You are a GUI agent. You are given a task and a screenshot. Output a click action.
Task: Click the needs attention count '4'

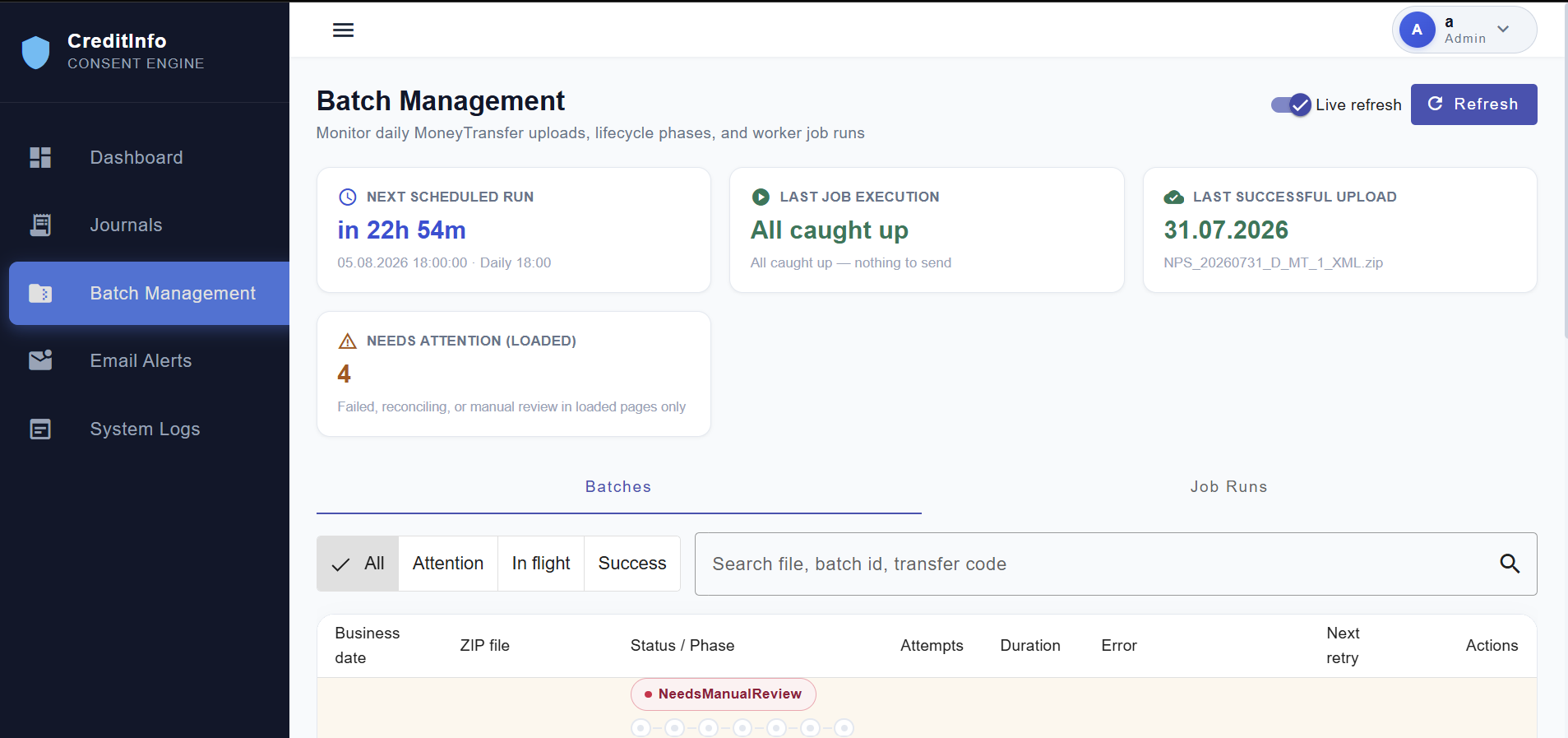pyautogui.click(x=344, y=374)
